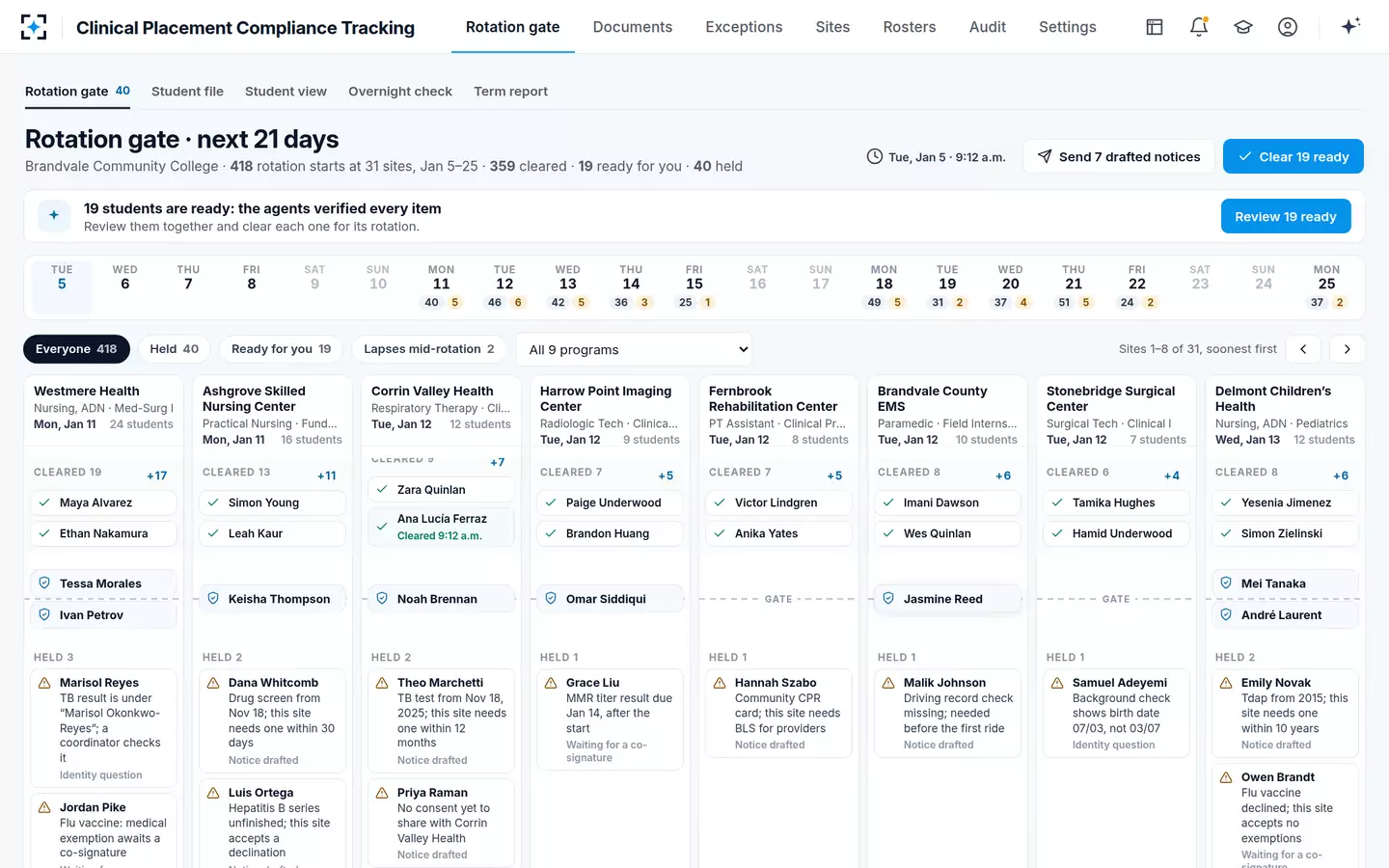
Task: Open the Student file sub-tab
Action: pyautogui.click(x=187, y=92)
